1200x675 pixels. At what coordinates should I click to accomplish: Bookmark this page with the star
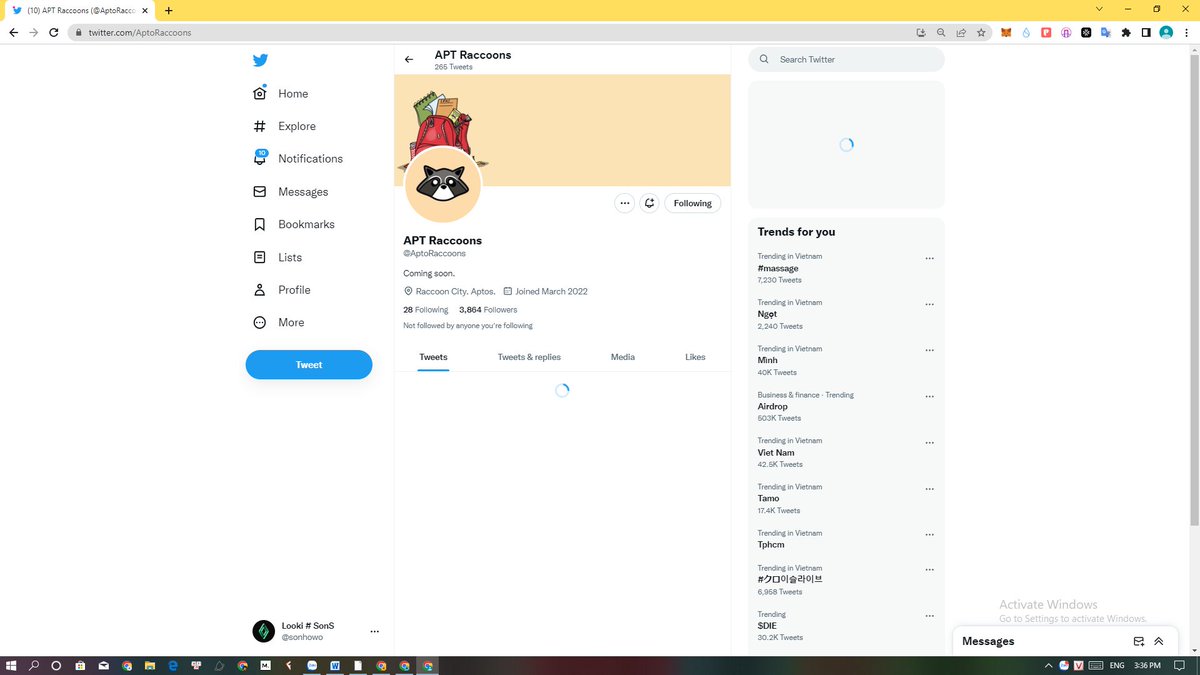981,32
